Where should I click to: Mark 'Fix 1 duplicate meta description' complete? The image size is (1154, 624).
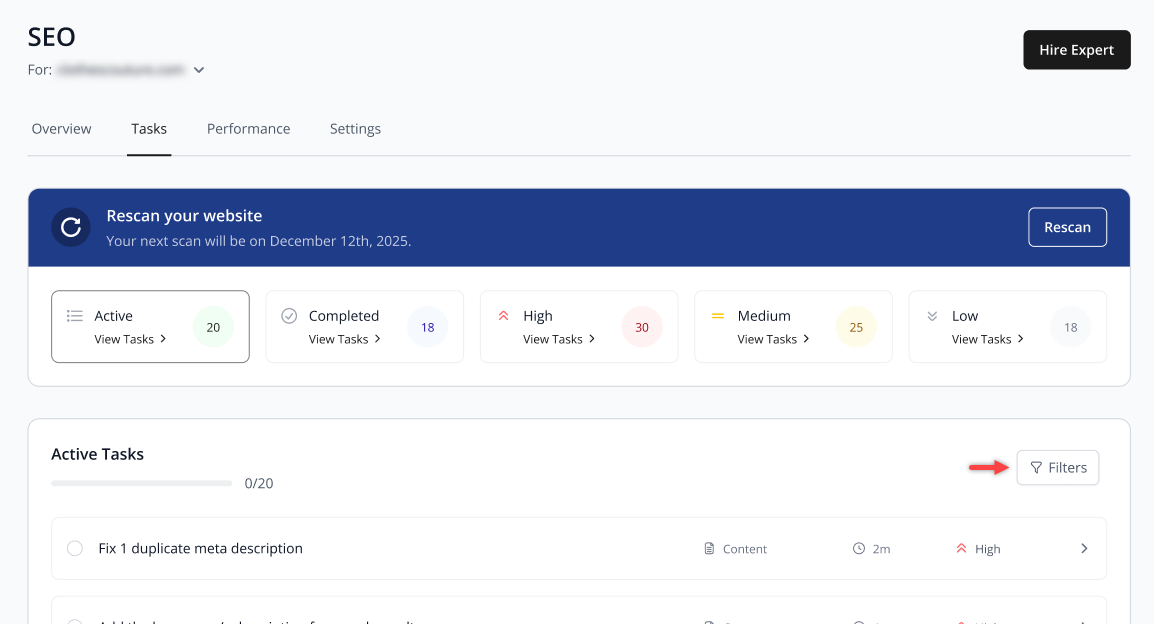pos(75,548)
